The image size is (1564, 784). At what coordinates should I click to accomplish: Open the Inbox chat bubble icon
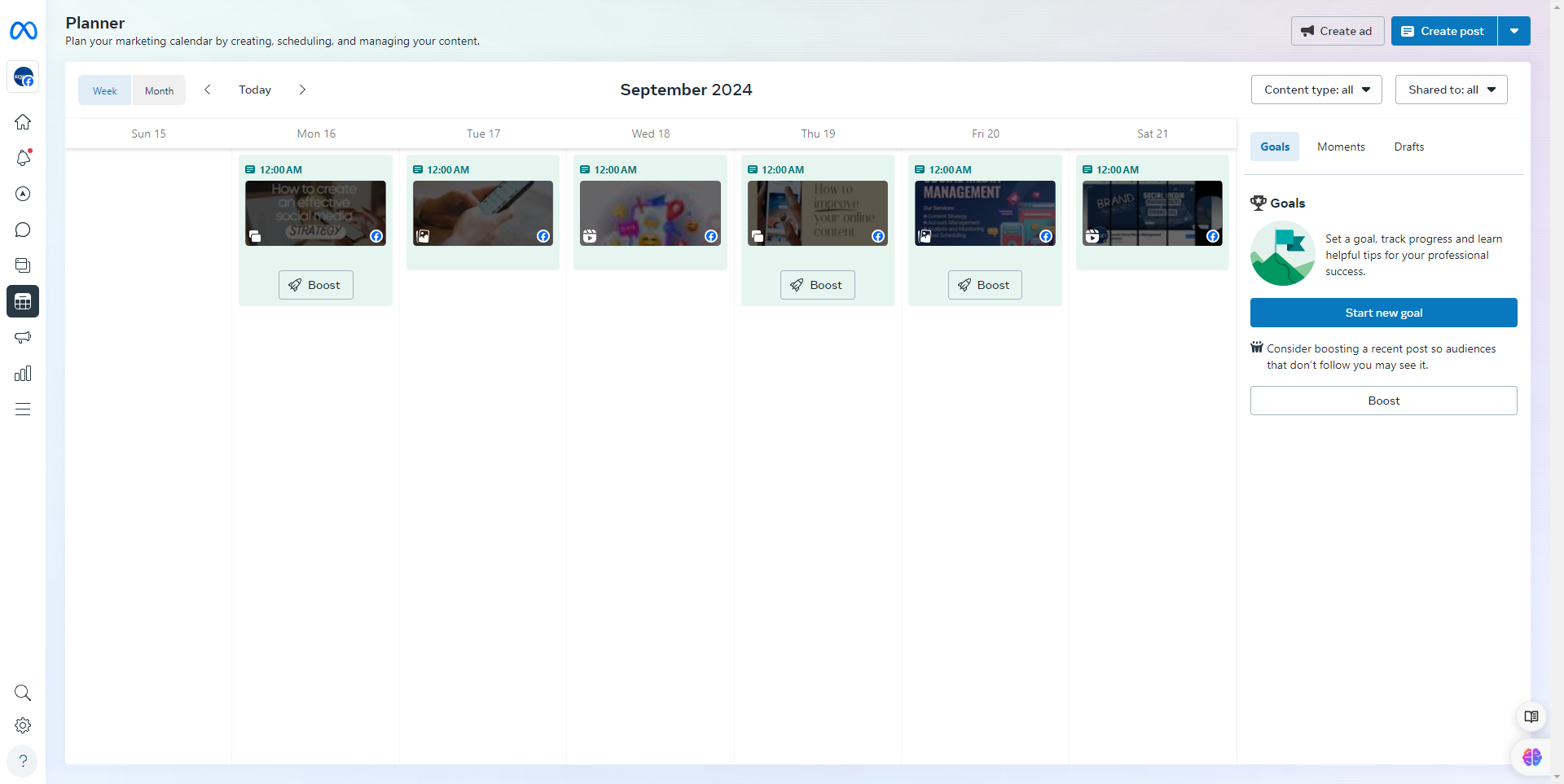coord(23,230)
